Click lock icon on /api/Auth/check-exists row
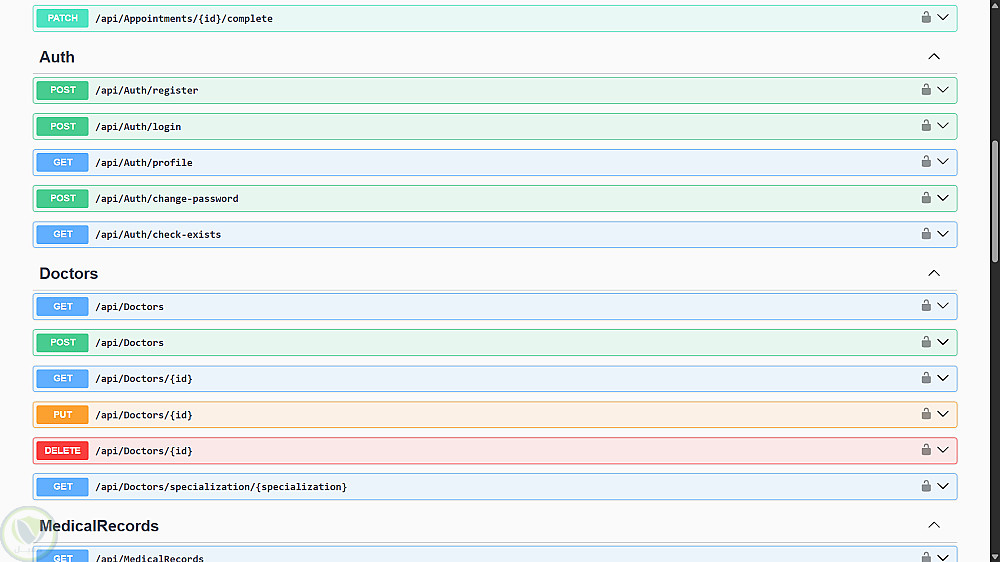The image size is (1000, 562). click(926, 234)
